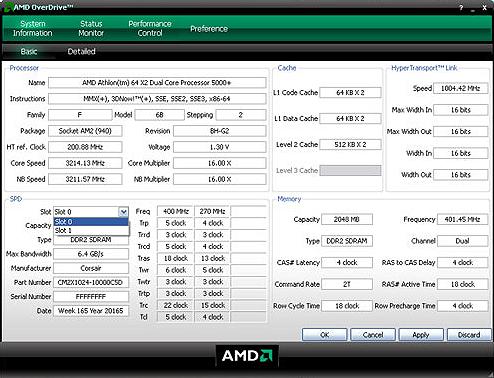Open the System Information tab
Screen dimensions: 494x378
[33, 28]
